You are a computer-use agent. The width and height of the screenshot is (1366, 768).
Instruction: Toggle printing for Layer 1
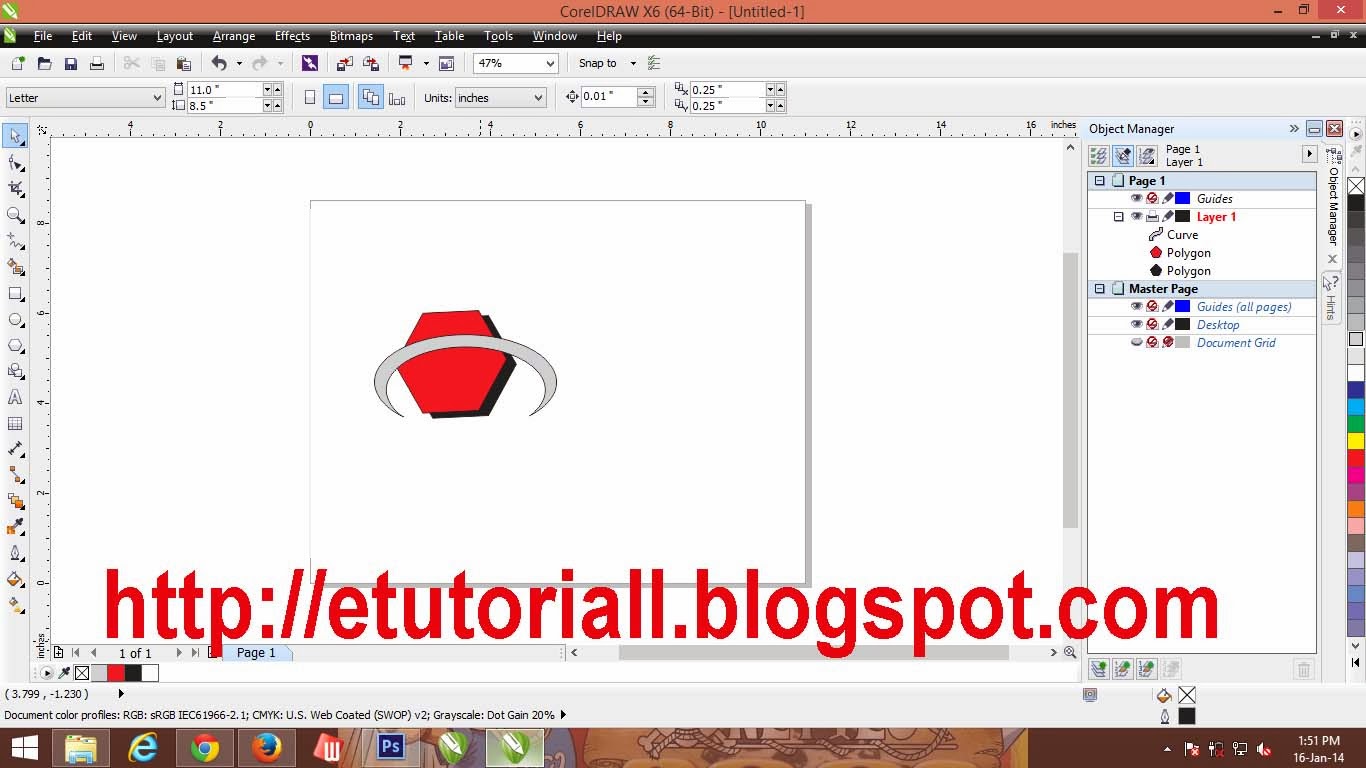coord(1152,217)
